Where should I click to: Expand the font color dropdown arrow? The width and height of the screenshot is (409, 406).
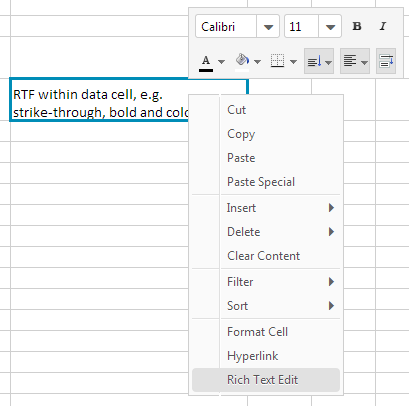pyautogui.click(x=221, y=62)
